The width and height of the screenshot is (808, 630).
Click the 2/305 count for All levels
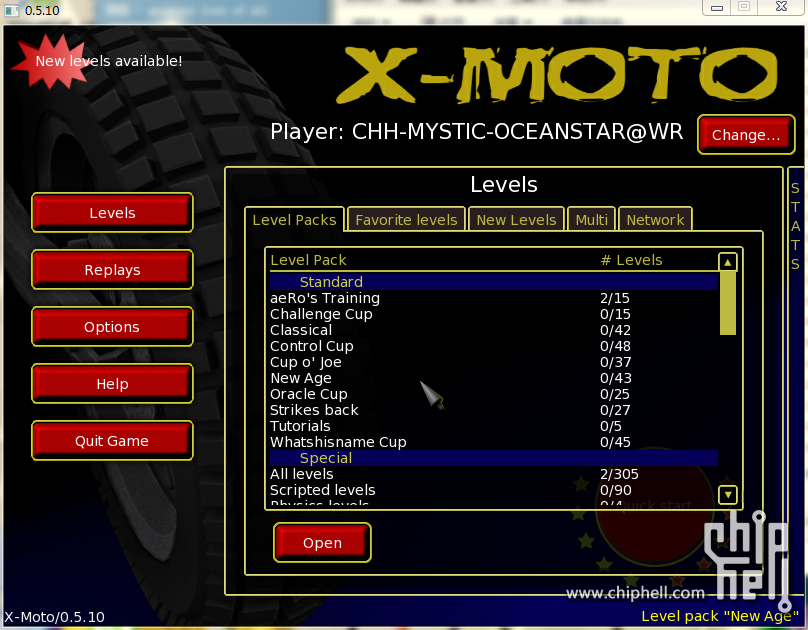(619, 474)
